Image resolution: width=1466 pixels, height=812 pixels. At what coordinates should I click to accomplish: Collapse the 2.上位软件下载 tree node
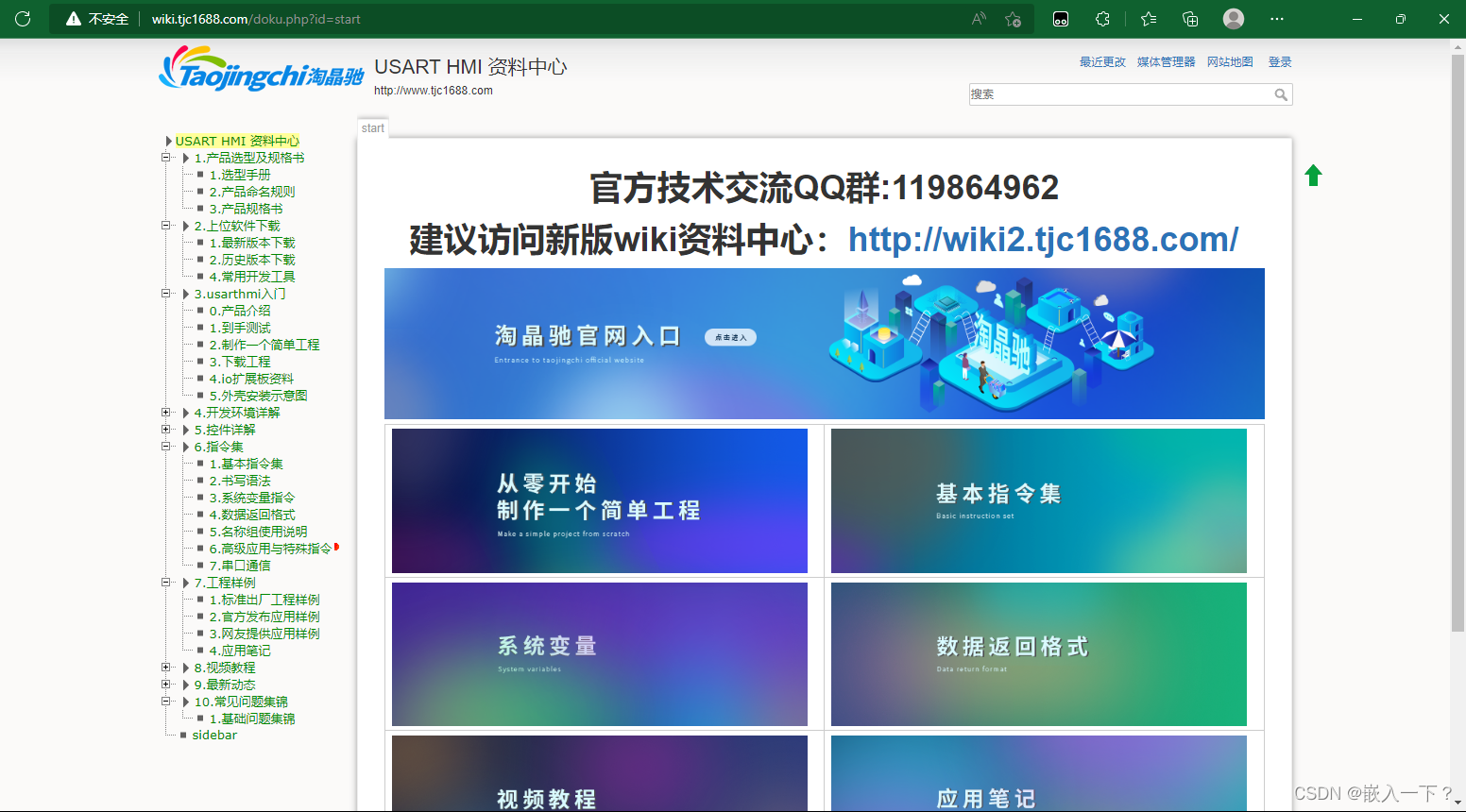click(165, 226)
